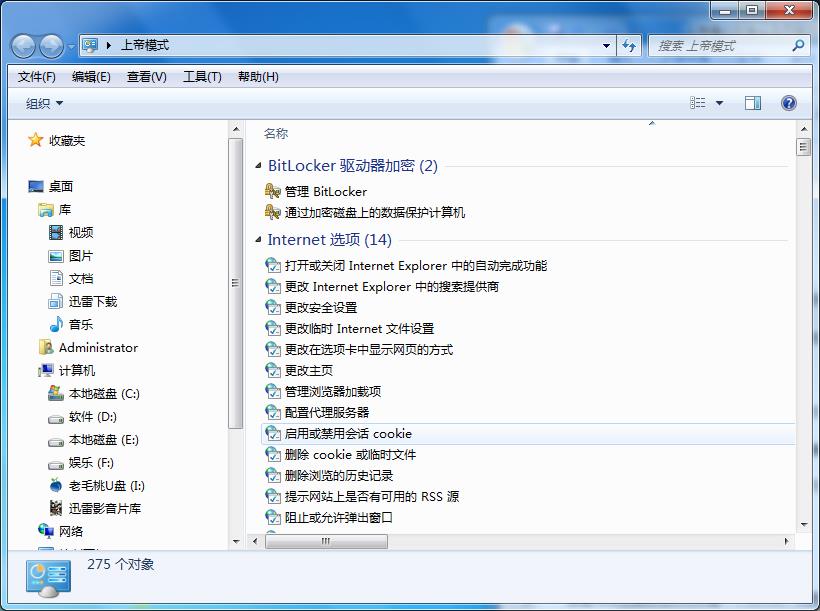Click the 软件 (D:) drive icon
This screenshot has width=820, height=611.
[x=56, y=418]
